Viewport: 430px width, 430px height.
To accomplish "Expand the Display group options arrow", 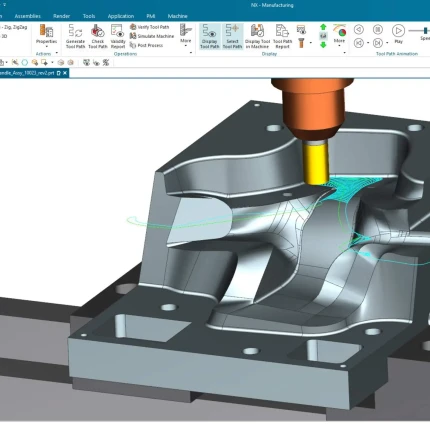I will click(x=344, y=53).
